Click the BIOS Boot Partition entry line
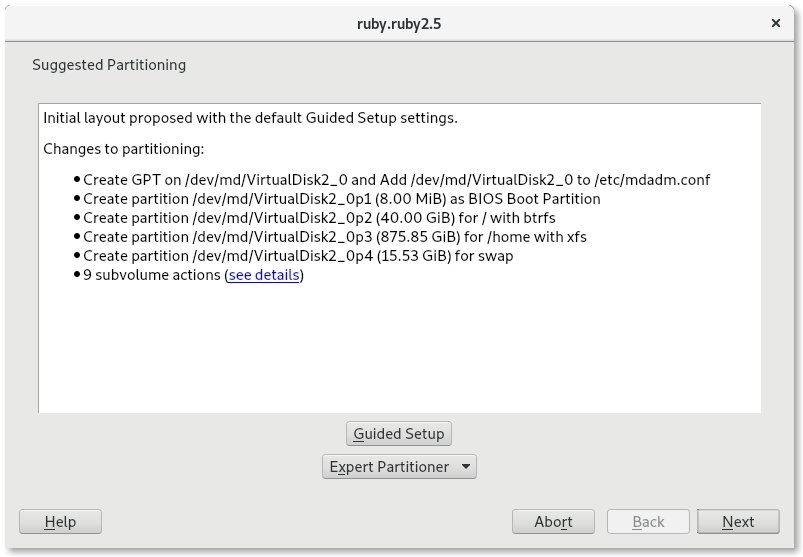Screen dimensions: 803x557 [341, 199]
